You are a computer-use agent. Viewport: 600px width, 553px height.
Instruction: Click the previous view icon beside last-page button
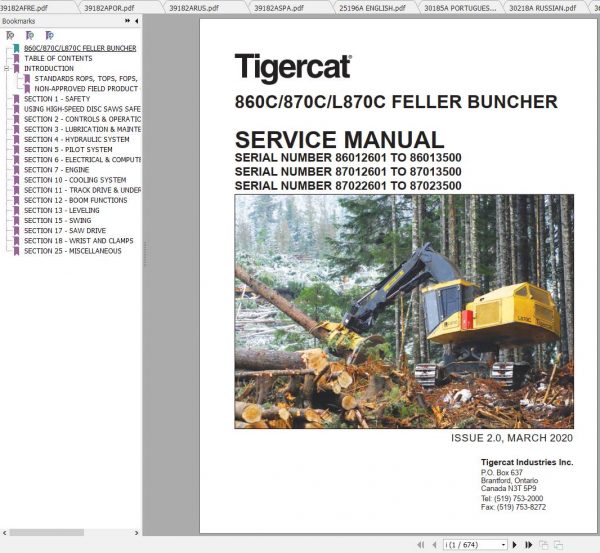(543, 545)
